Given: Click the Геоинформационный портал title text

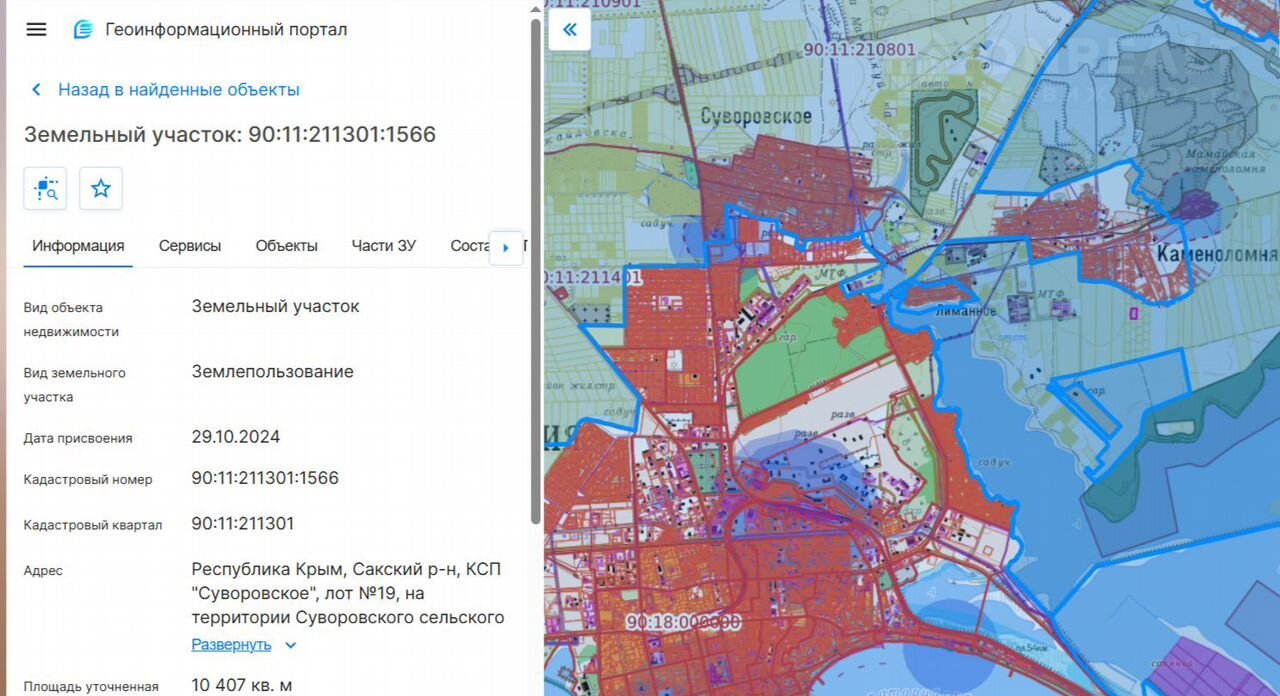Looking at the screenshot, I should (226, 30).
